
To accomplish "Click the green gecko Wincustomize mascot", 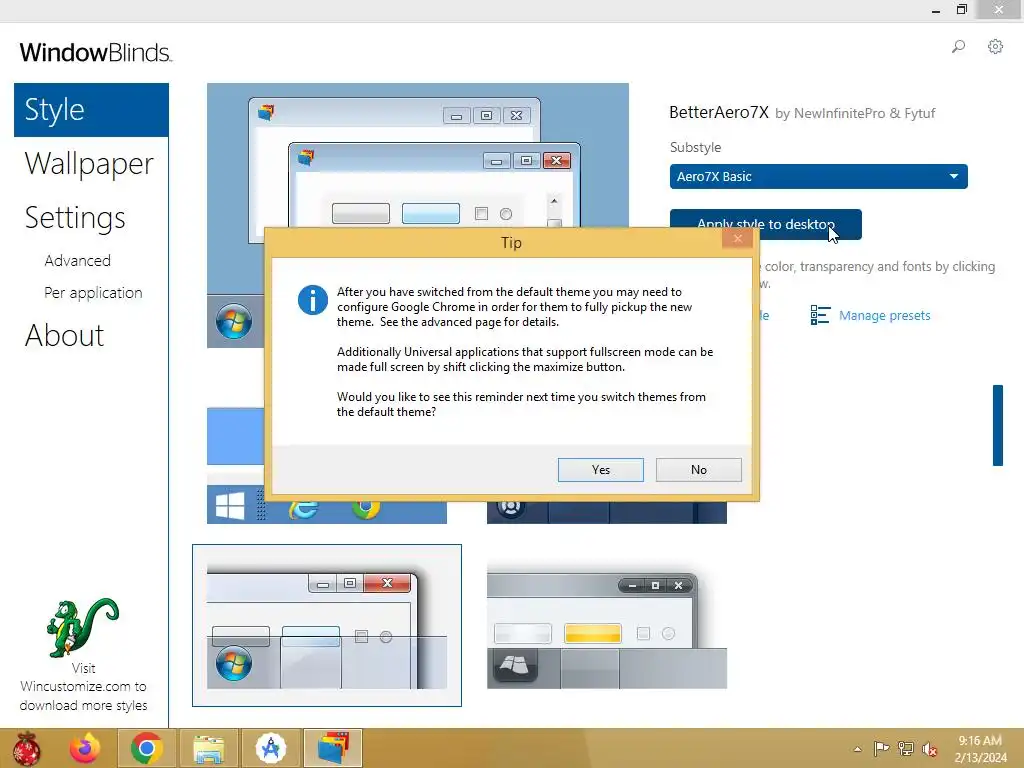I will coord(82,628).
